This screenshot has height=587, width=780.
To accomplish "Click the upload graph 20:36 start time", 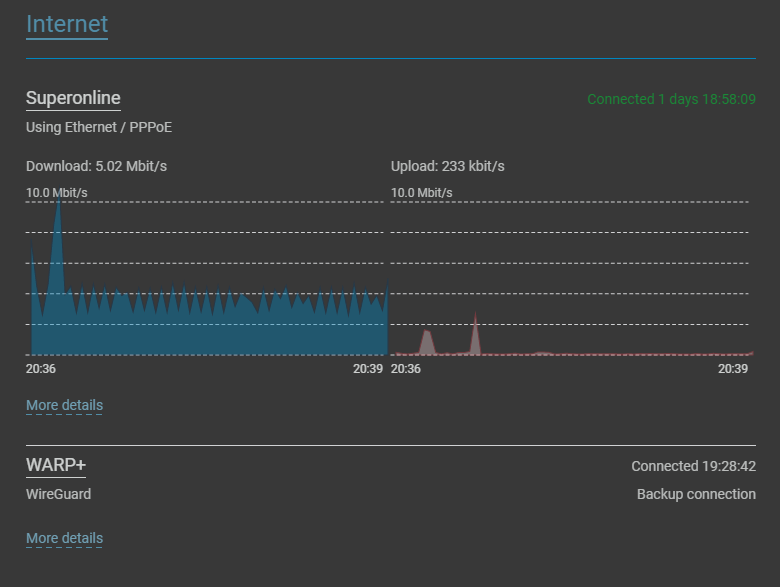I will click(405, 369).
